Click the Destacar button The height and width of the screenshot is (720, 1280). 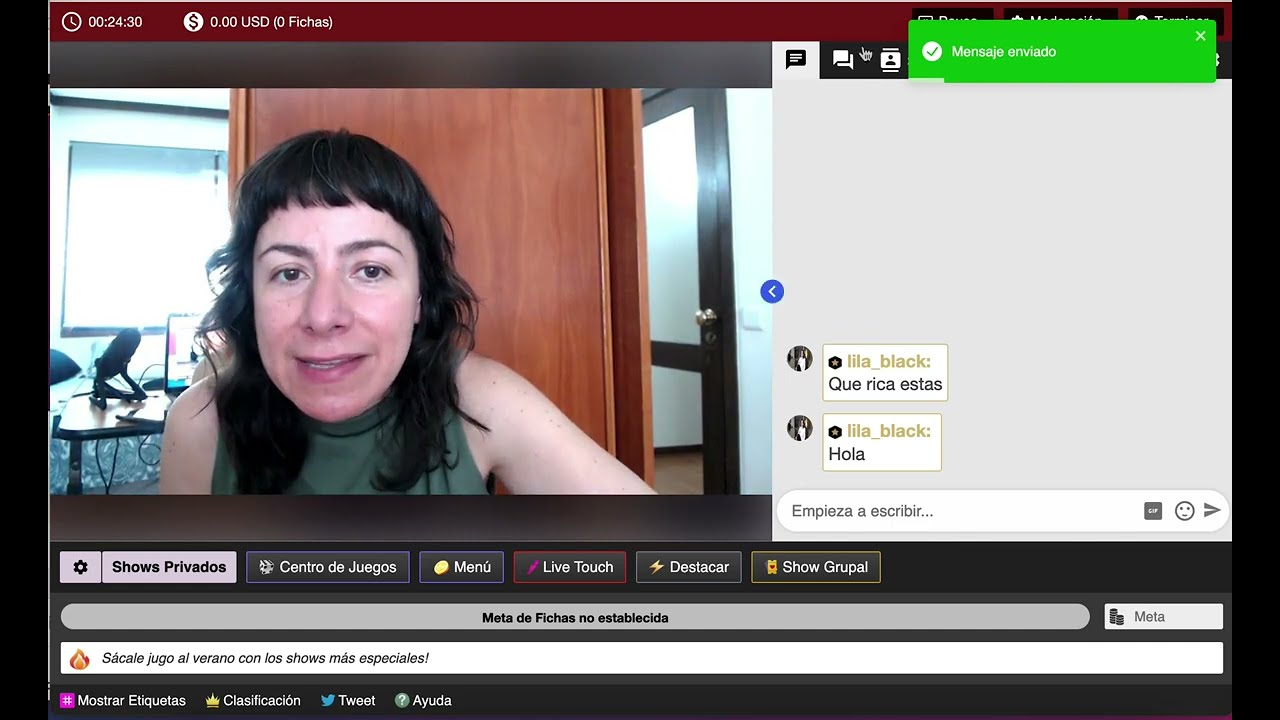point(689,567)
